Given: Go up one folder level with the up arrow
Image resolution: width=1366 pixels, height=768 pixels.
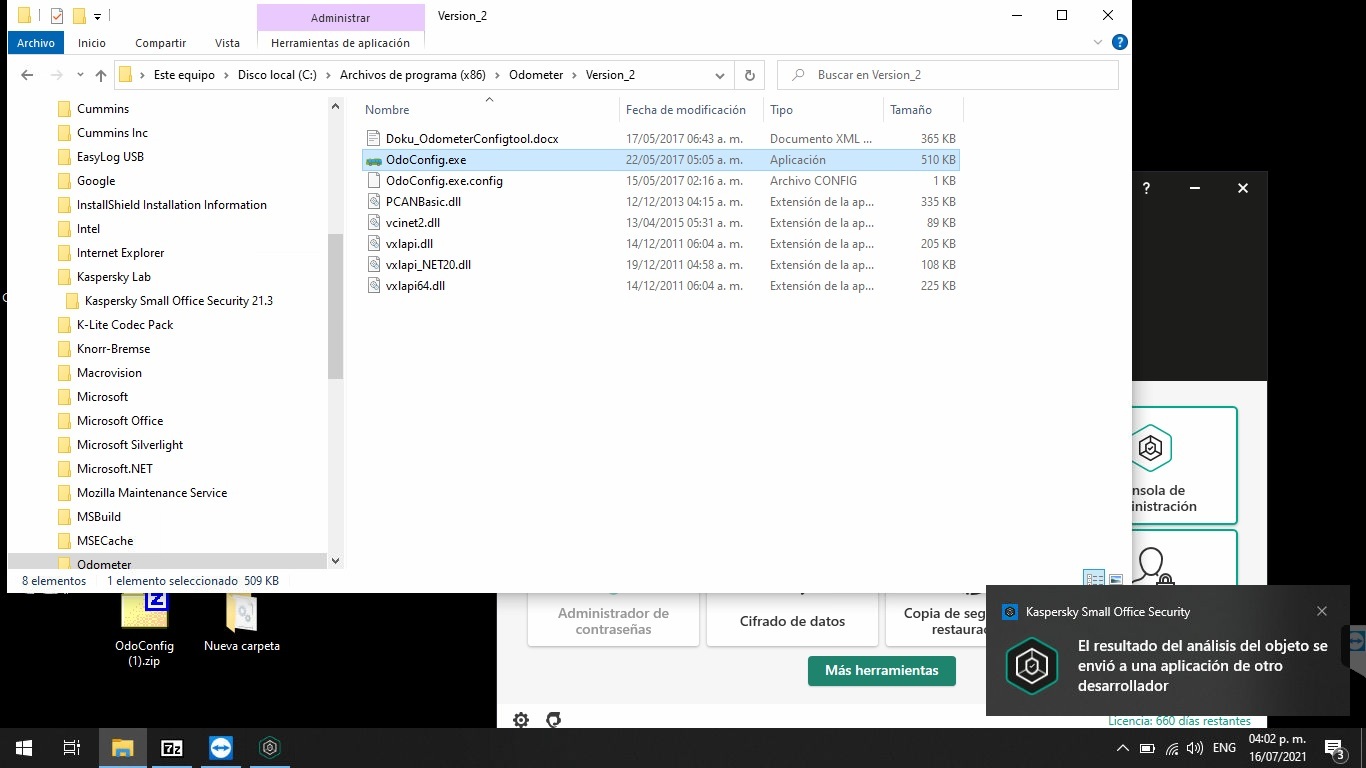Looking at the screenshot, I should pos(100,75).
